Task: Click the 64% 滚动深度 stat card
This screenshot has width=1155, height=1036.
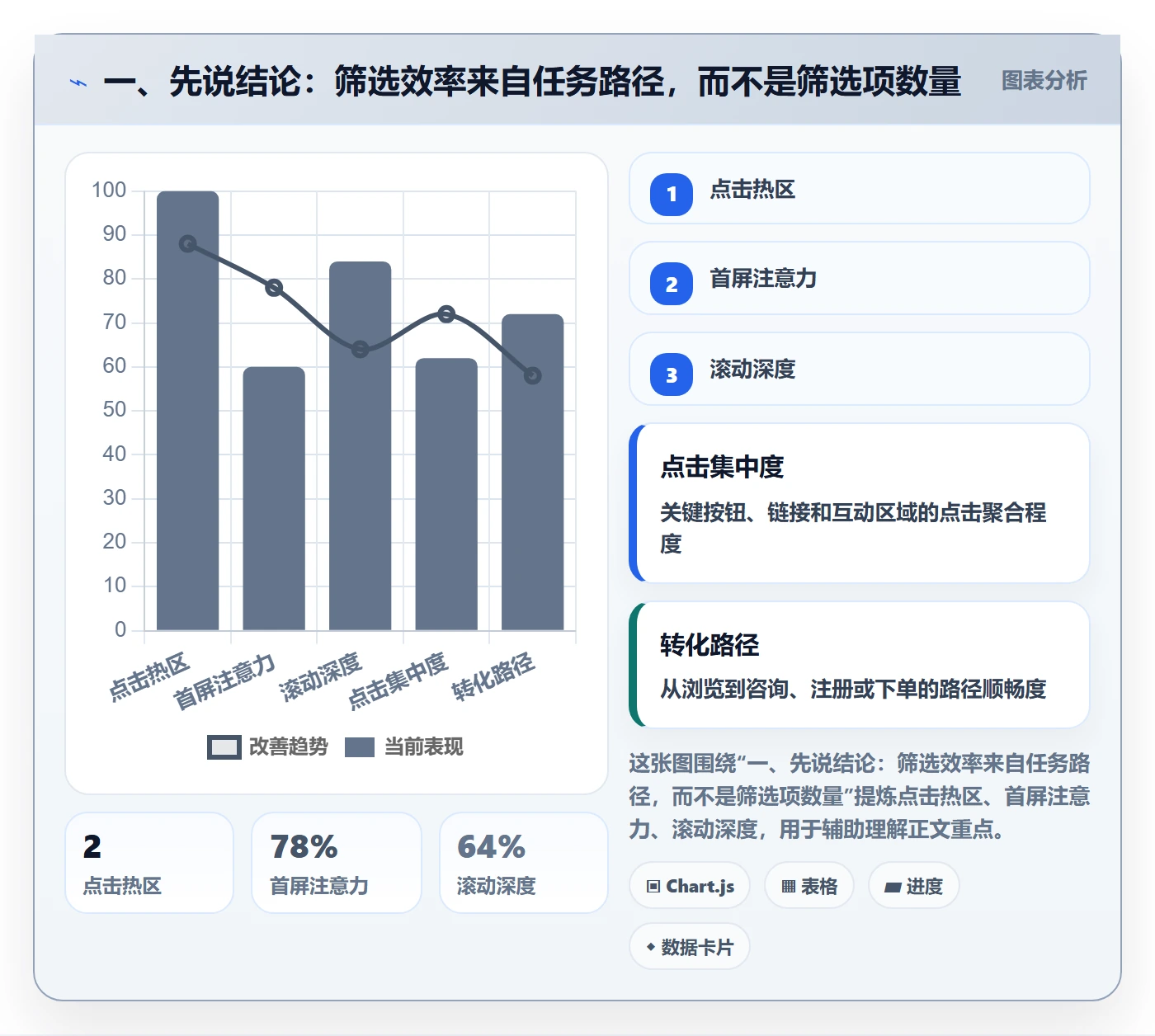Action: [524, 863]
